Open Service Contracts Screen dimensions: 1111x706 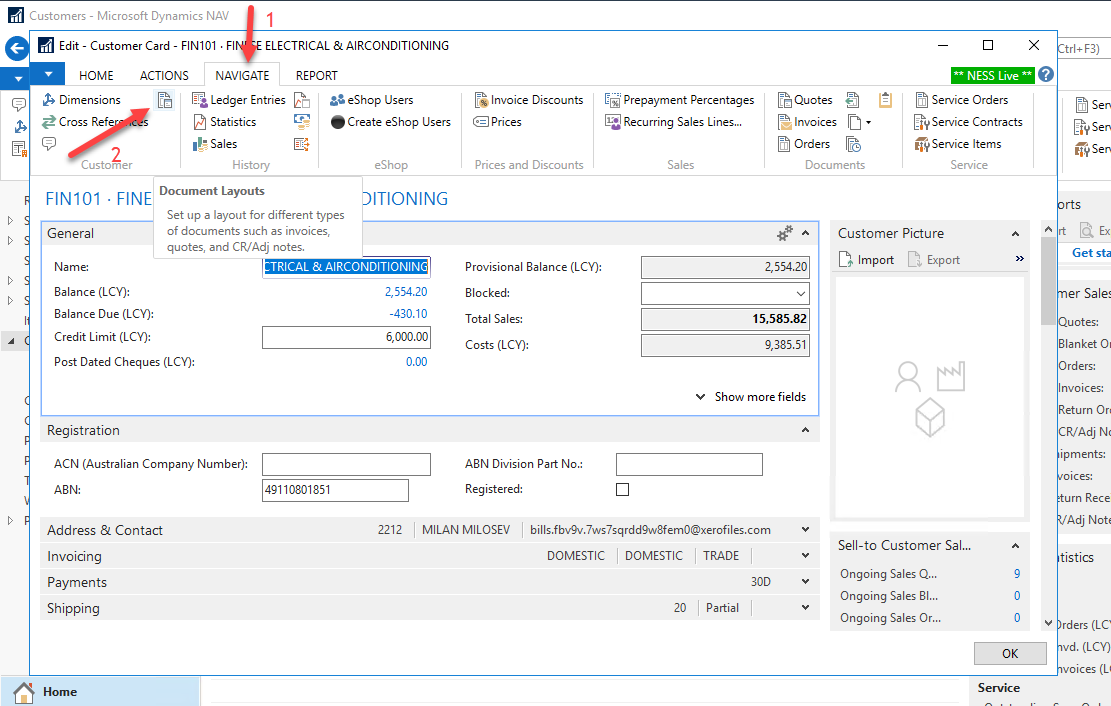tap(969, 122)
